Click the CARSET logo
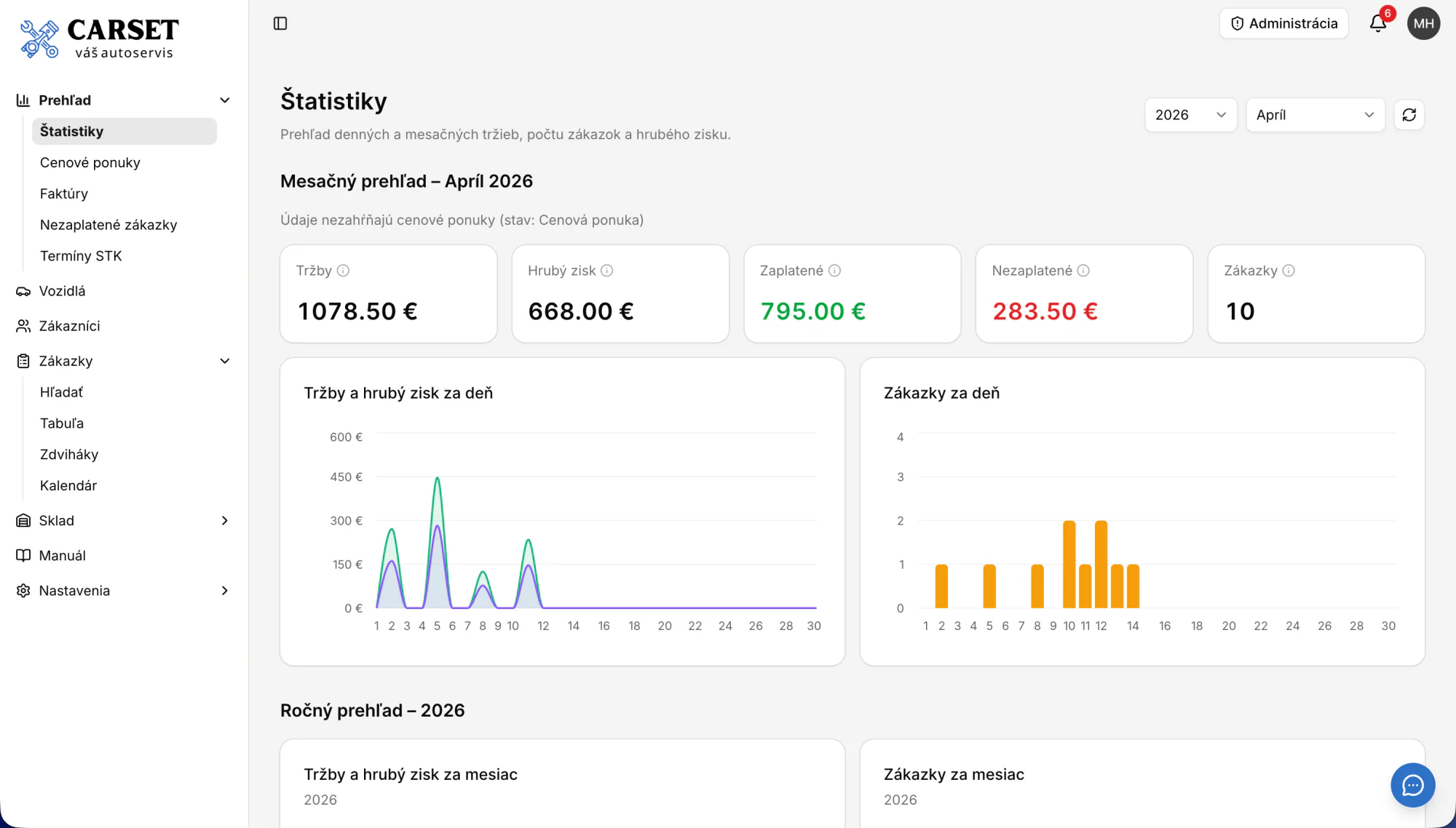Viewport: 1456px width, 828px height. point(100,39)
